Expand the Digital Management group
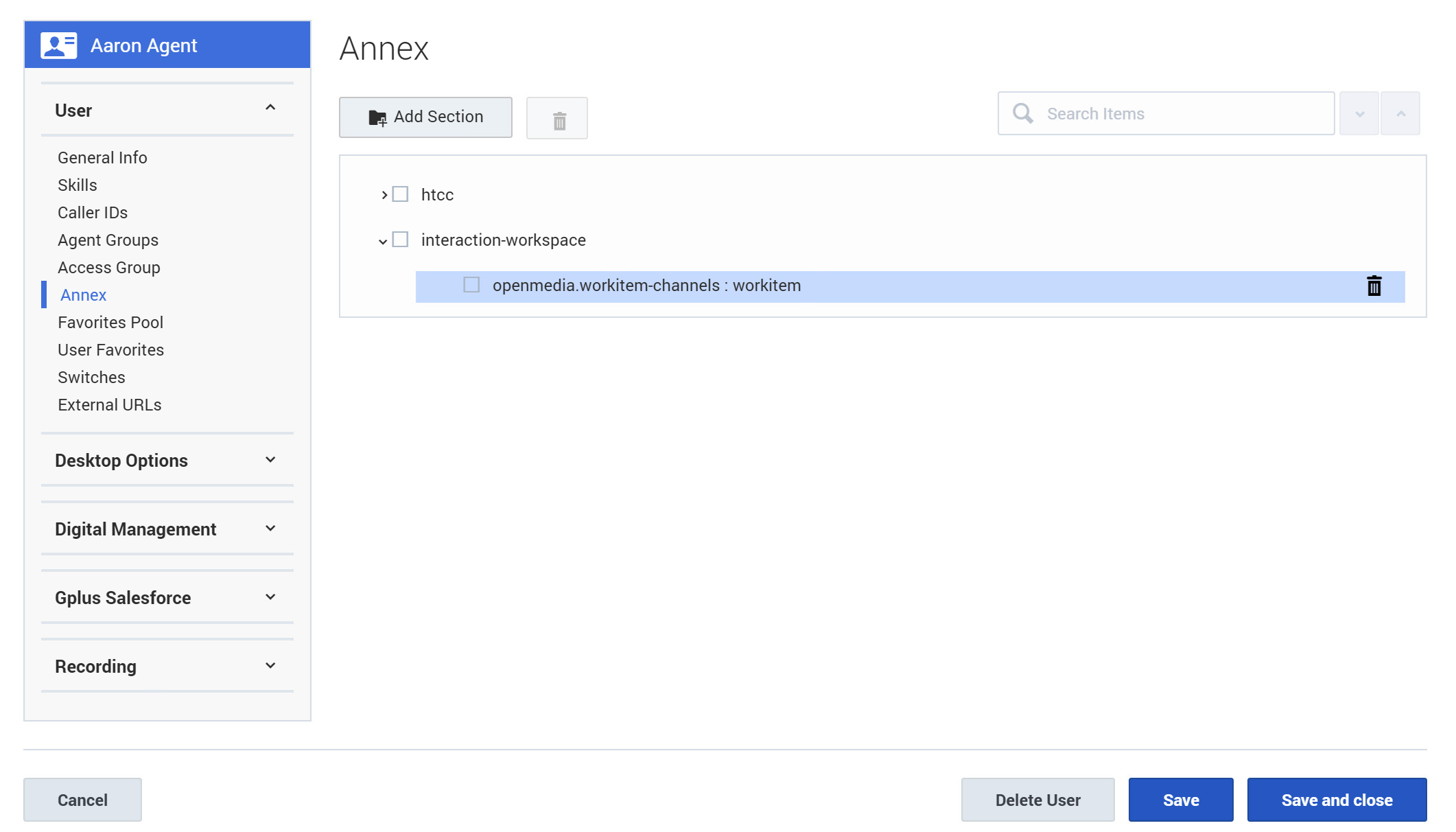1456x832 pixels. [x=270, y=529]
